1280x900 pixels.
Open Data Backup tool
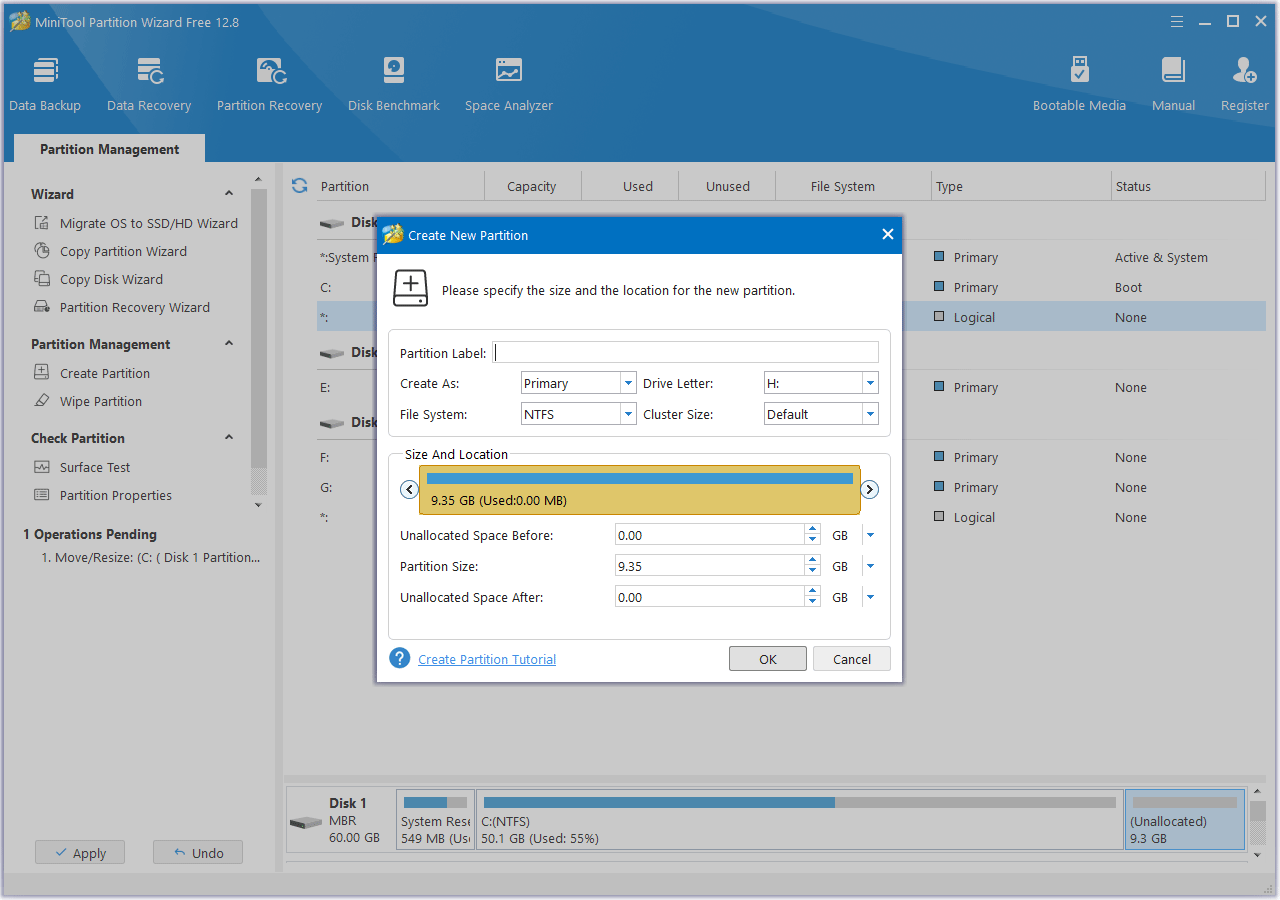pos(45,84)
